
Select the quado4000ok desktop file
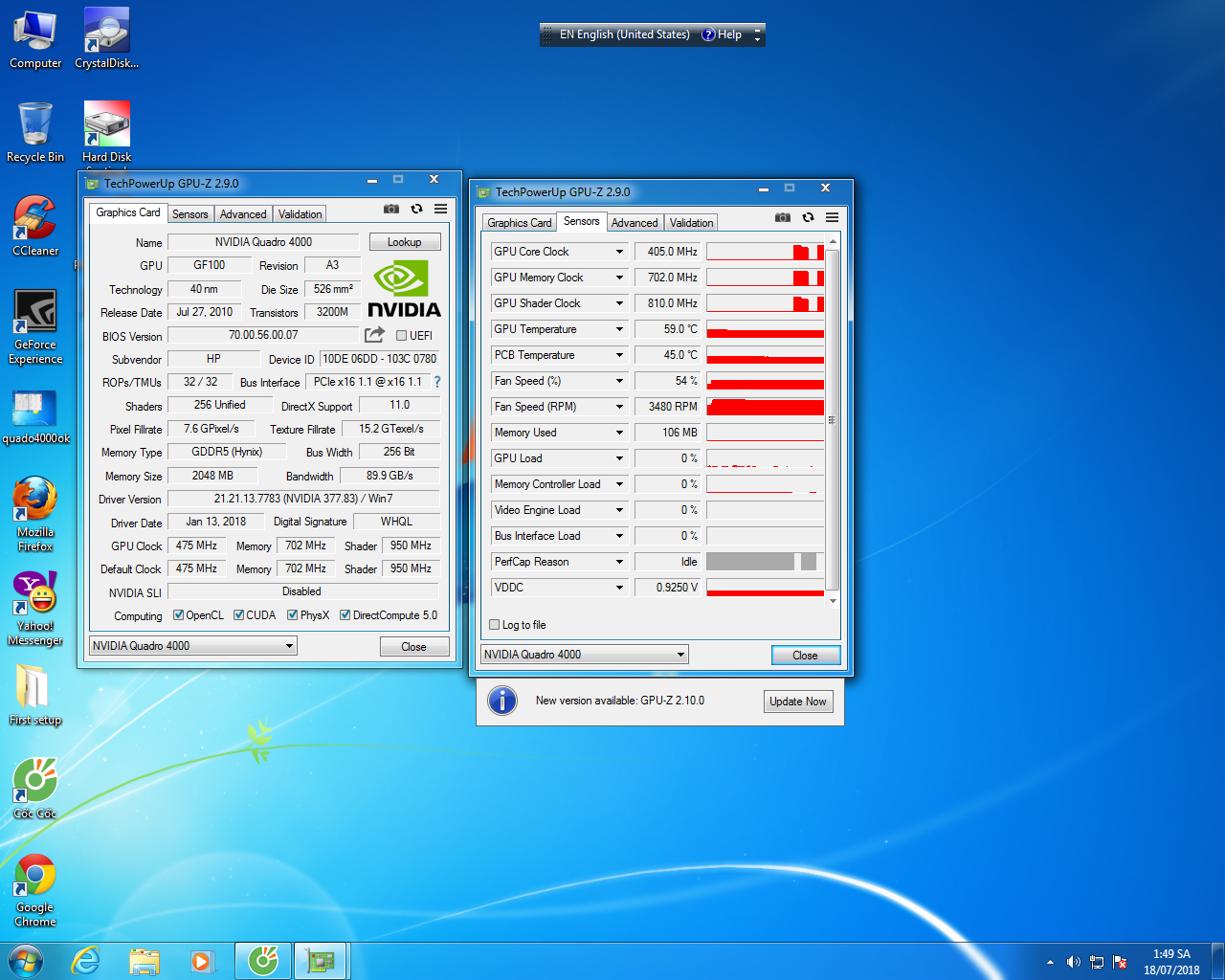pyautogui.click(x=35, y=416)
